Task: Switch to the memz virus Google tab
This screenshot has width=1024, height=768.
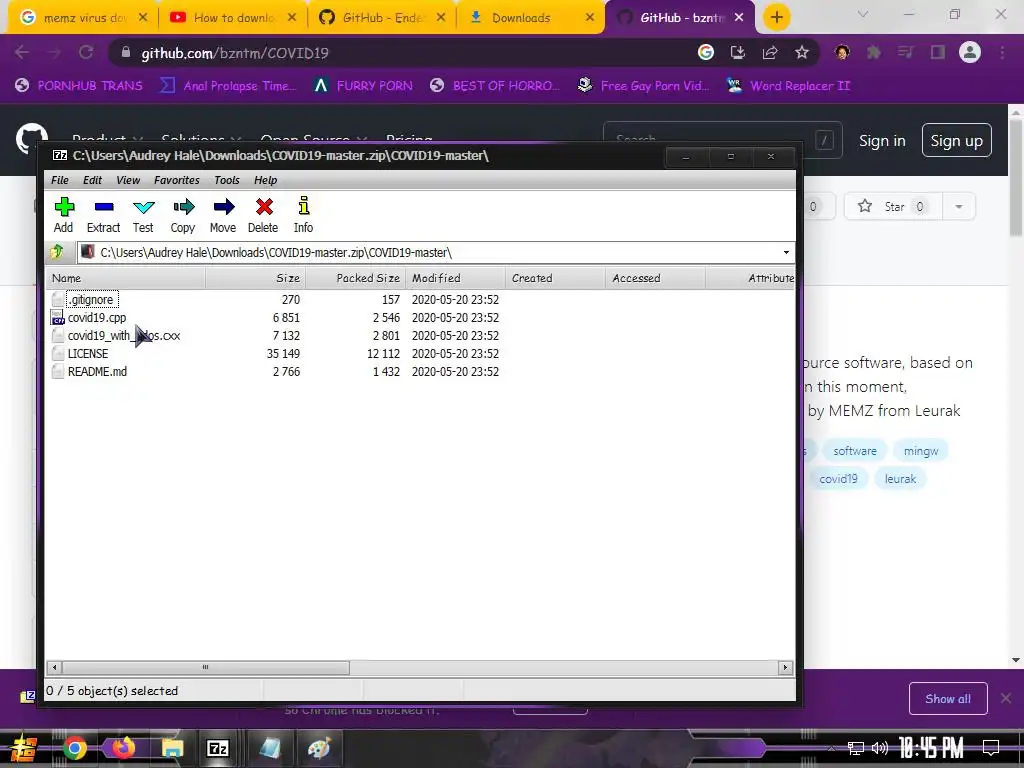Action: 84,18
